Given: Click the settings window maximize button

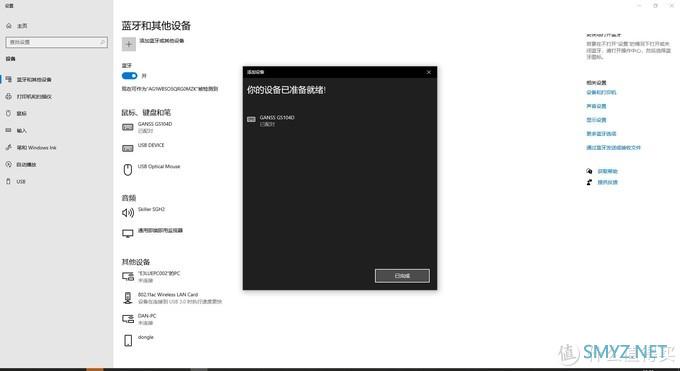Looking at the screenshot, I should (655, 6).
